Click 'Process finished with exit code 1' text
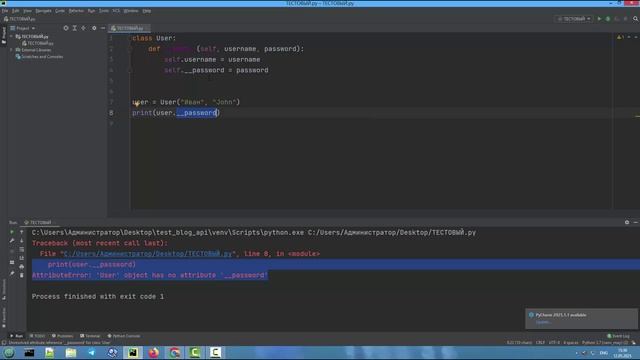Screen dimensions: 640x360 click(98, 296)
